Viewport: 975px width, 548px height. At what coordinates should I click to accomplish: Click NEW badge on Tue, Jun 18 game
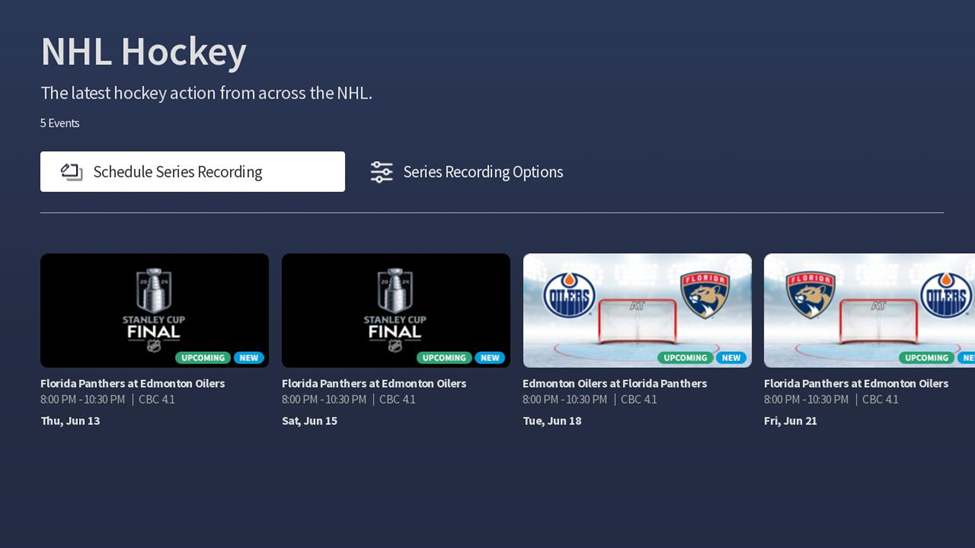[x=731, y=358]
